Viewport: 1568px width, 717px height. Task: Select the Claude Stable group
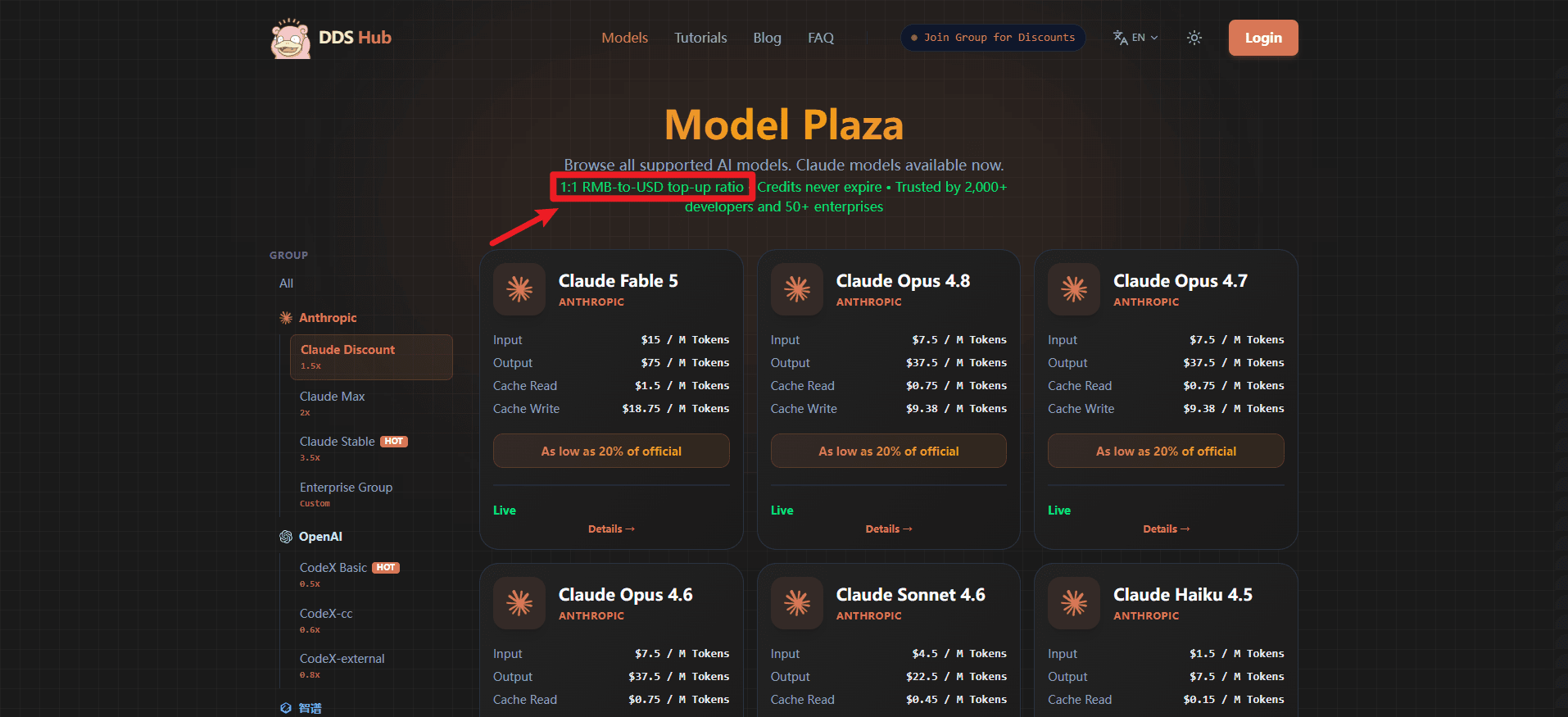(337, 442)
